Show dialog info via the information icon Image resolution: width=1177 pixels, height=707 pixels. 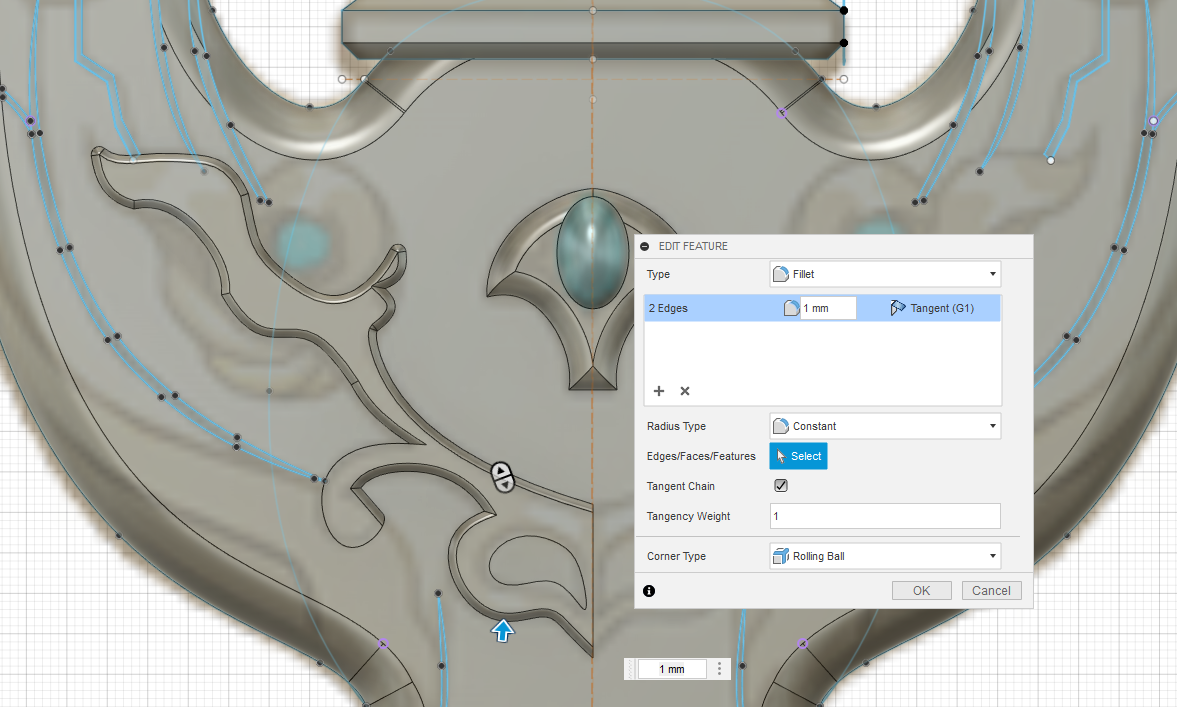(x=649, y=591)
